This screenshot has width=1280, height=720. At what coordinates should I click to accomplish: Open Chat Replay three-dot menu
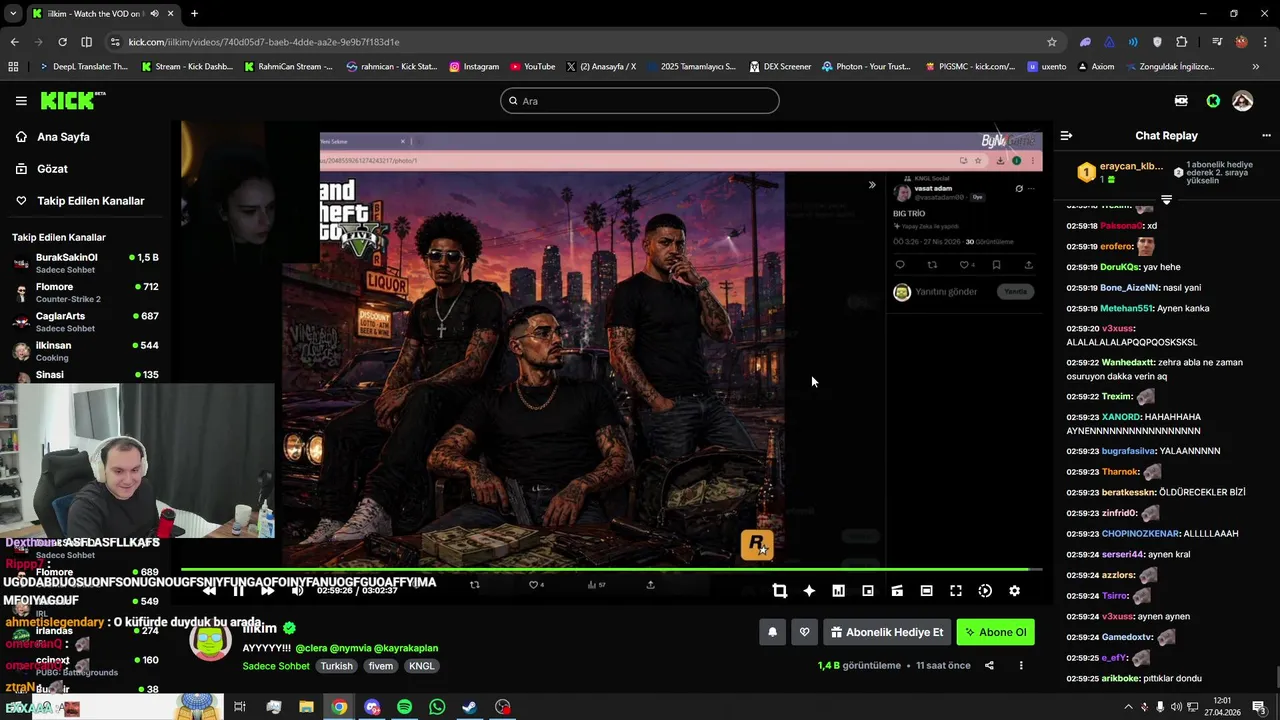pos(1266,135)
